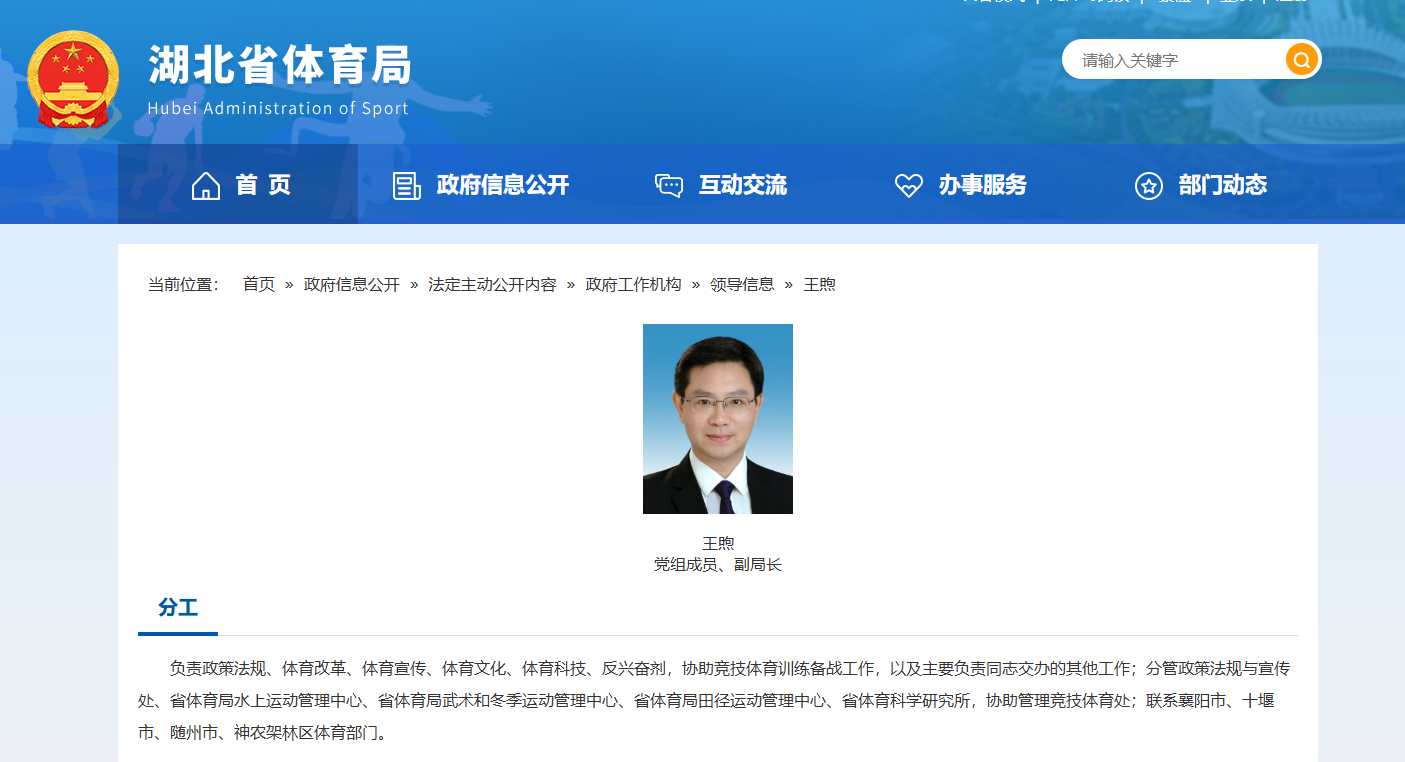Image resolution: width=1405 pixels, height=762 pixels.
Task: Follow the 政府信息公开 breadcrumb link
Action: click(x=352, y=284)
